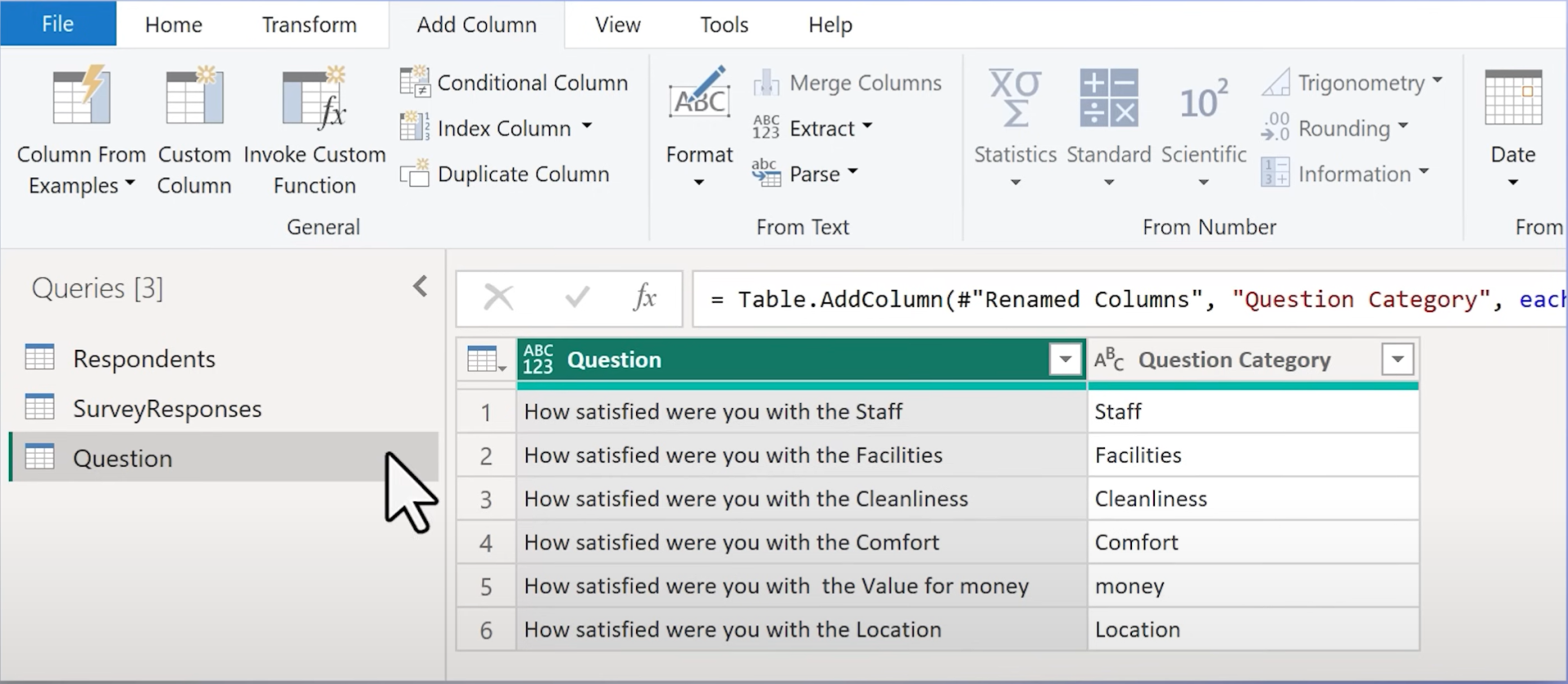Select row number 4

pos(486,543)
